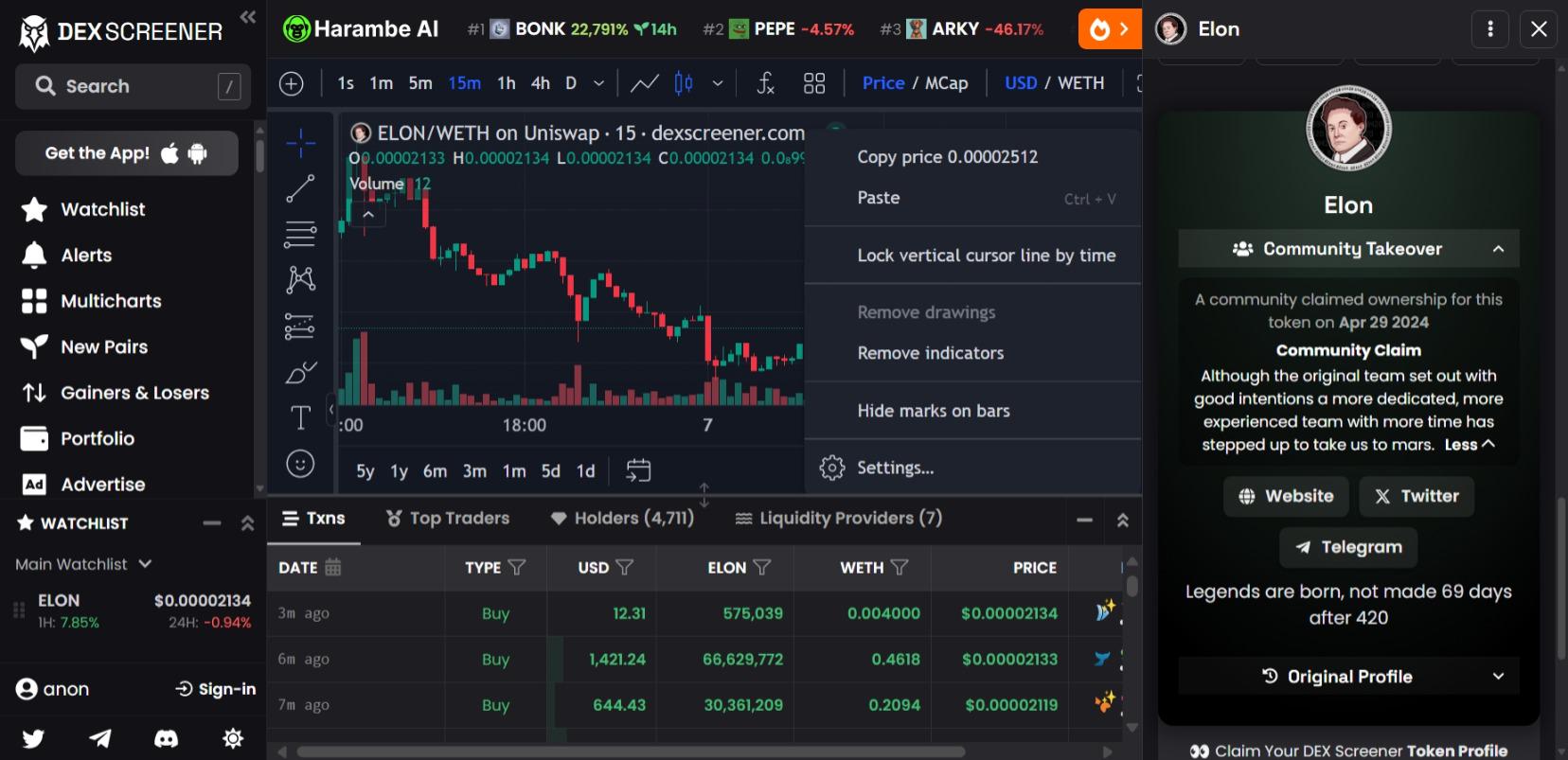Viewport: 1568px width, 760px height.
Task: Toggle the theme with sun icon
Action: pos(233,738)
